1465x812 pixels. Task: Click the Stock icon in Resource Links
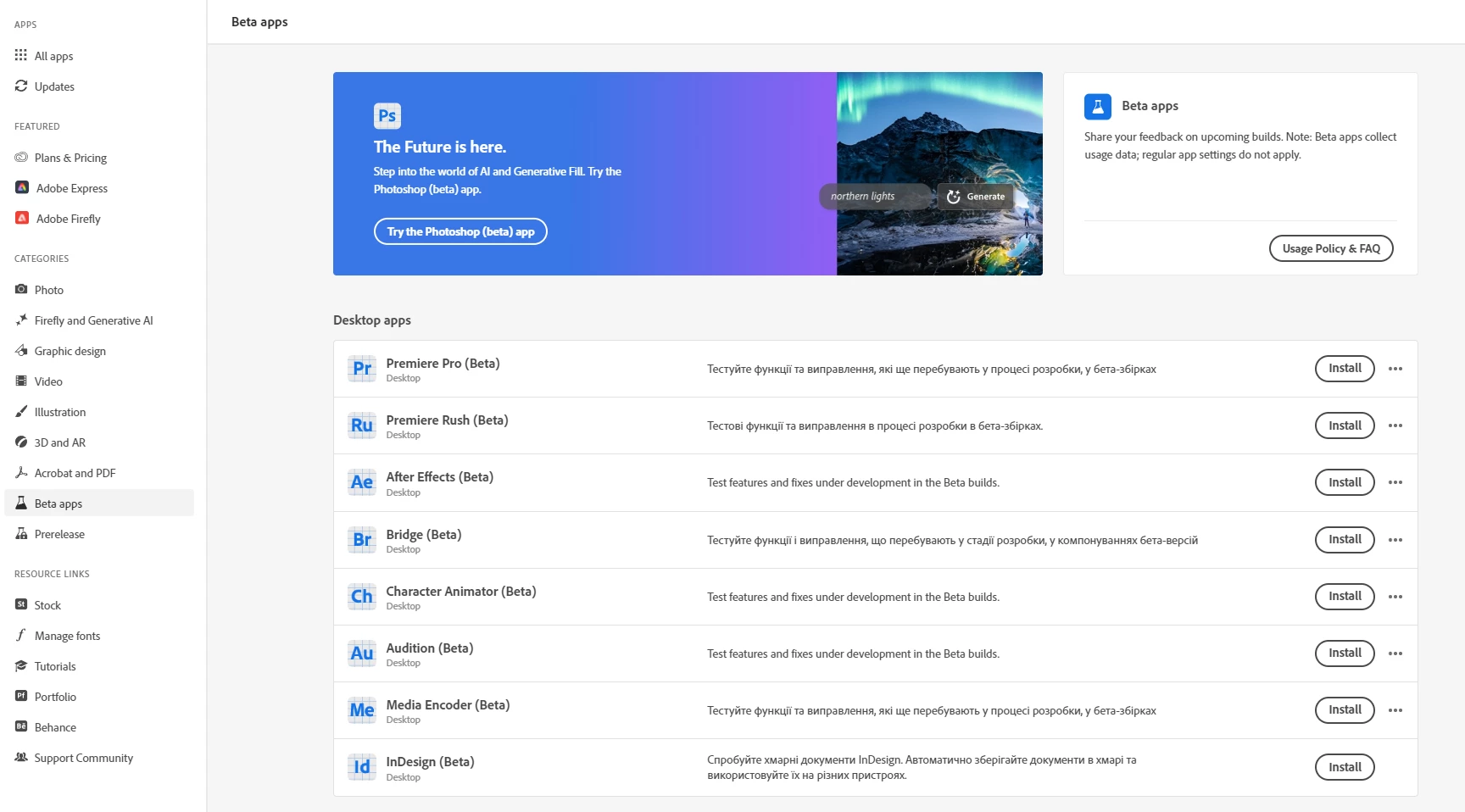point(21,604)
